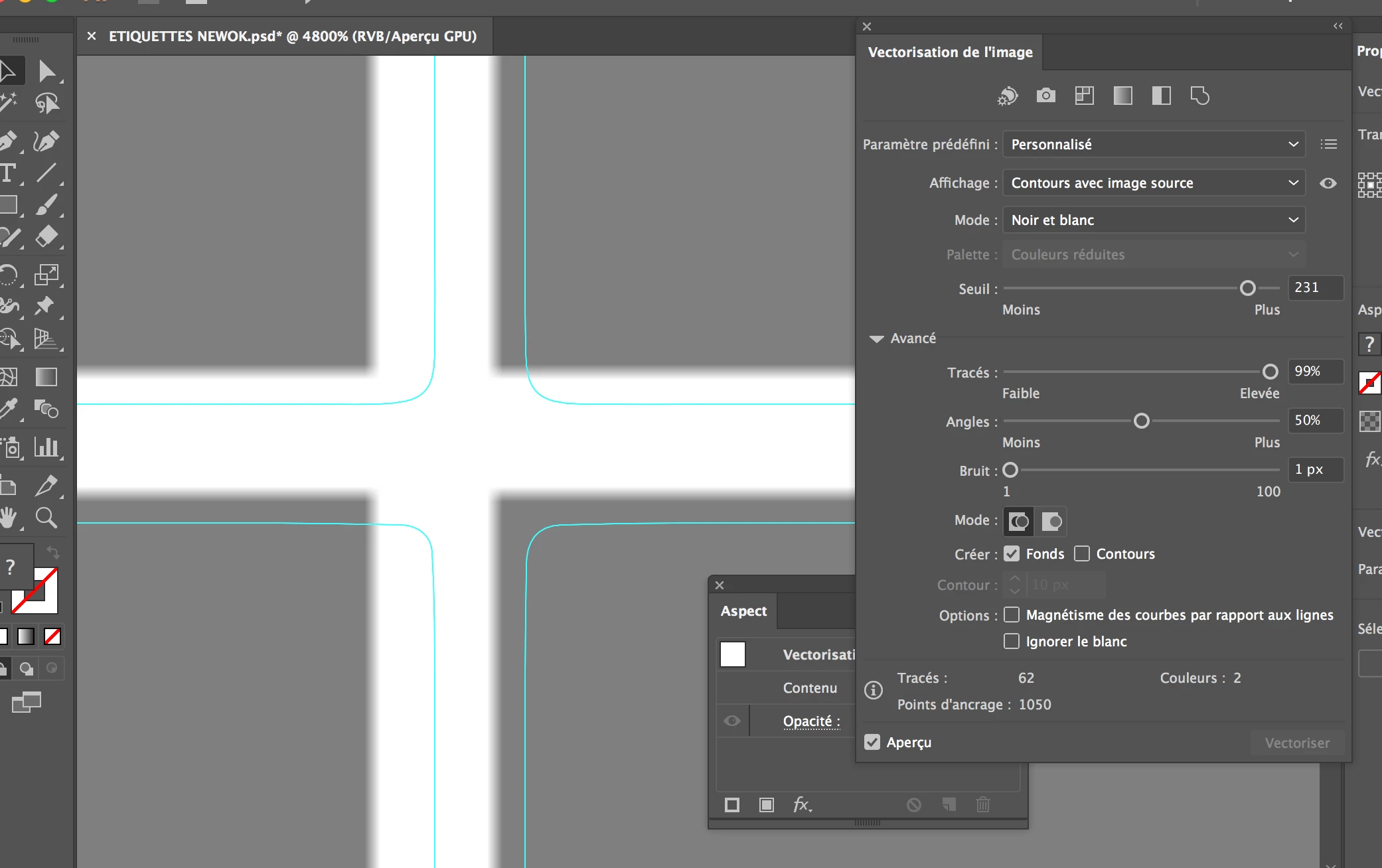Click the Black and White preset icon
The height and width of the screenshot is (868, 1382).
[x=1162, y=96]
